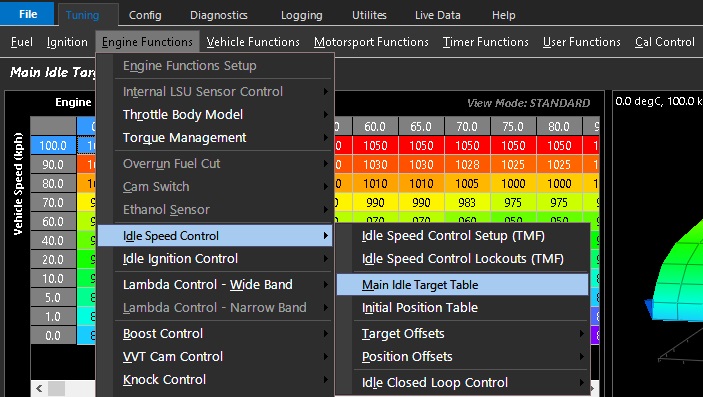Expand Ethanol Sensor submenu

[x=215, y=209]
